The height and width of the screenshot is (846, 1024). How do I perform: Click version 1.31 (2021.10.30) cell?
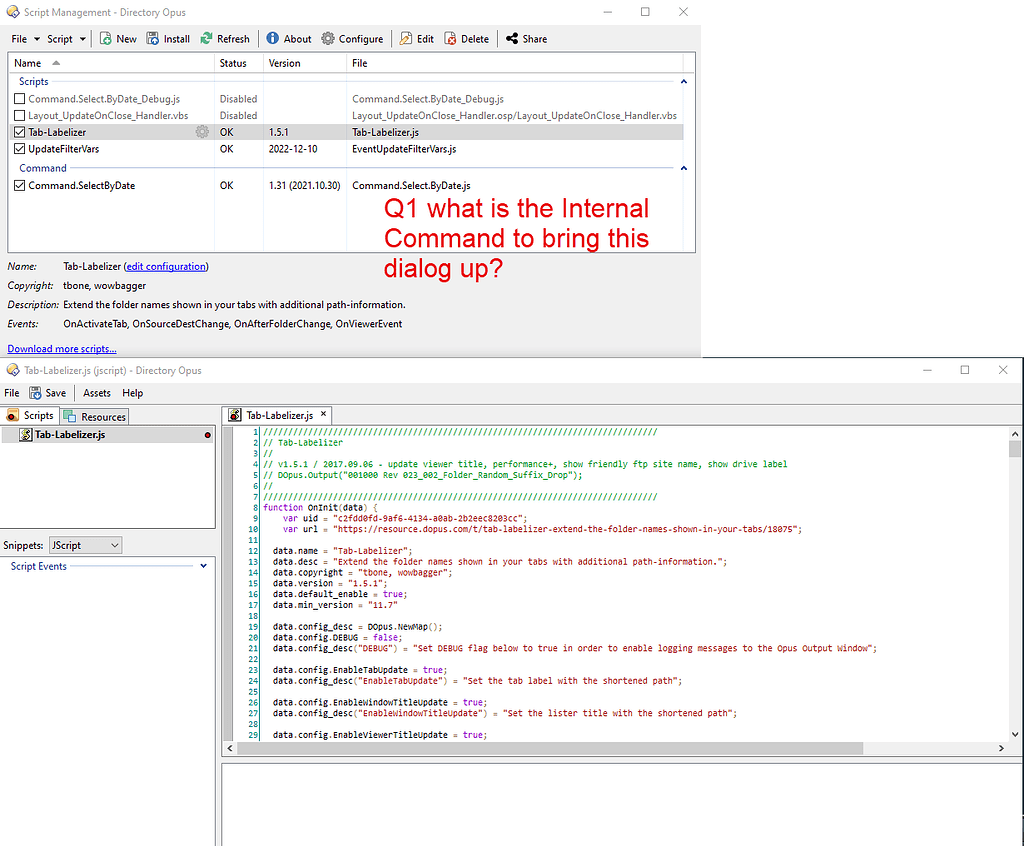coord(304,186)
